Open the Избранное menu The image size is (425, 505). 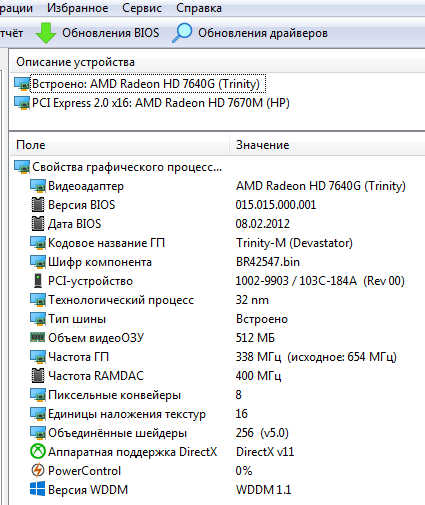click(x=78, y=8)
